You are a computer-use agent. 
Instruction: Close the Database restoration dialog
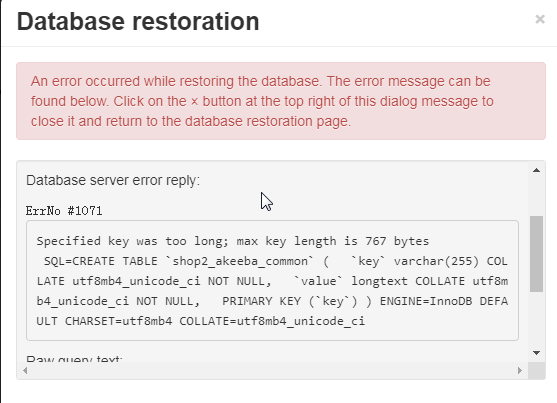(540, 19)
